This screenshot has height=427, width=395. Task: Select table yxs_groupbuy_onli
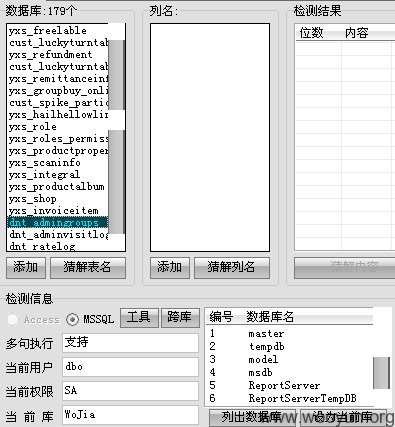tap(58, 91)
